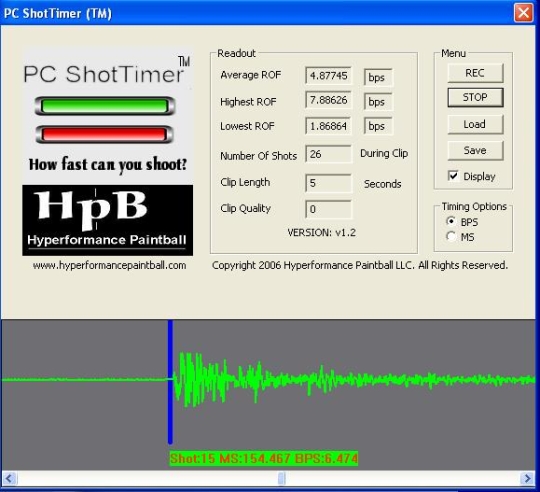Click the red level indicator bar
Image resolution: width=540 pixels, height=492 pixels.
105,134
